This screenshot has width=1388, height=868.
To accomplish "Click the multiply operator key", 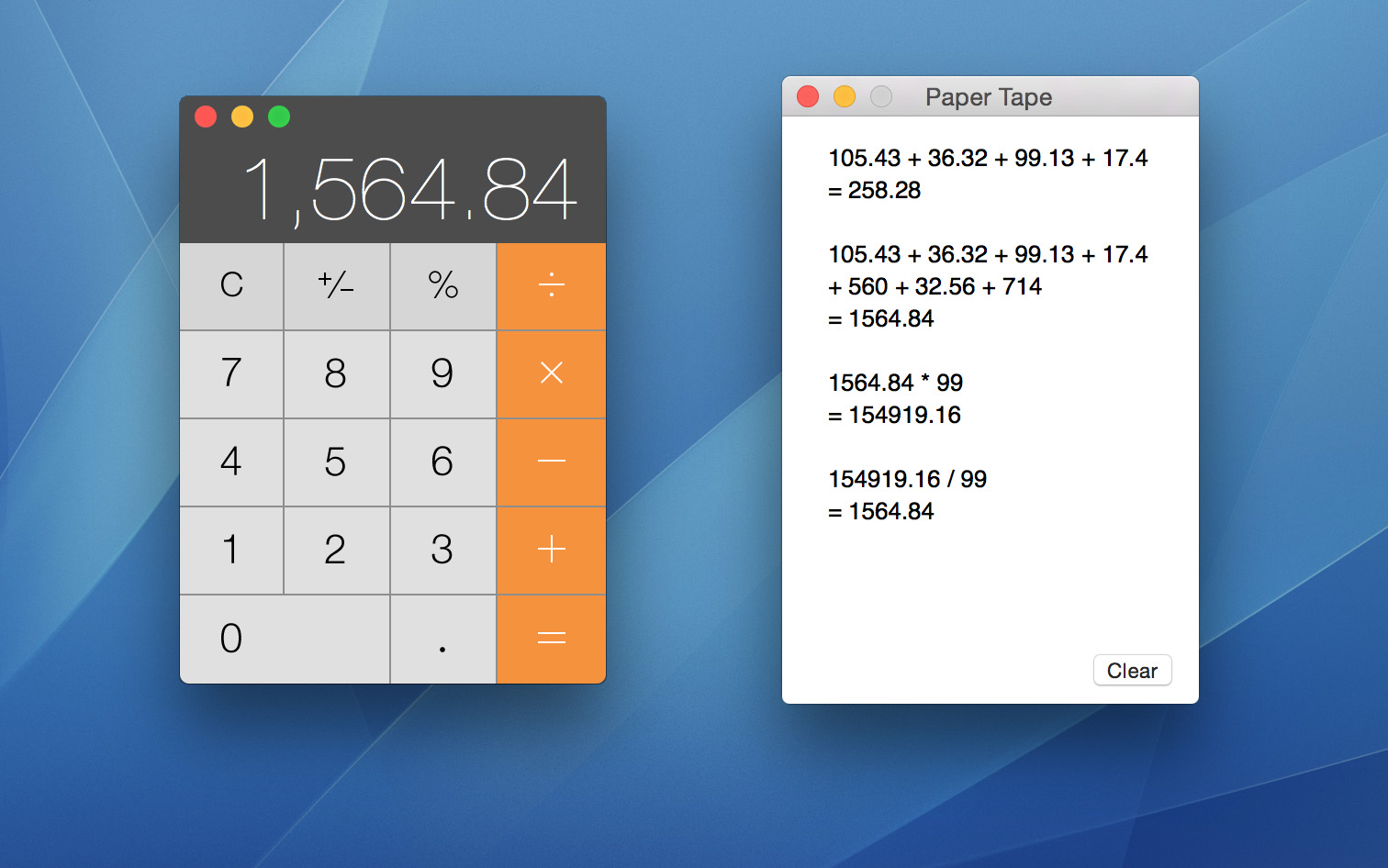I will pos(551,373).
